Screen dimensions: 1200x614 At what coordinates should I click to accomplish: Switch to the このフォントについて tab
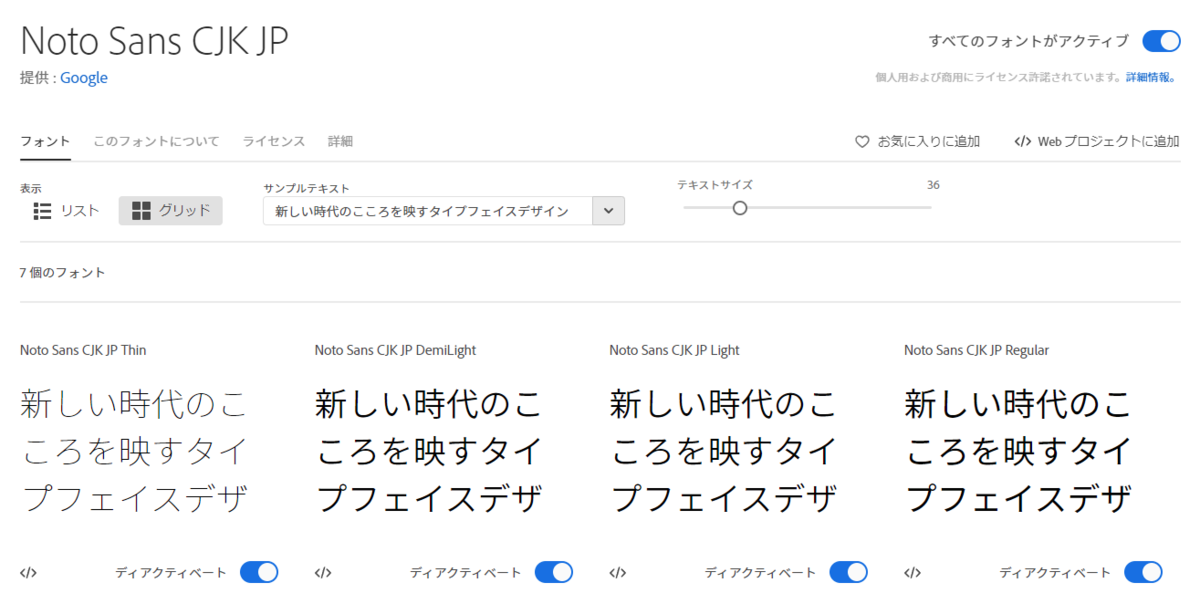coord(156,142)
